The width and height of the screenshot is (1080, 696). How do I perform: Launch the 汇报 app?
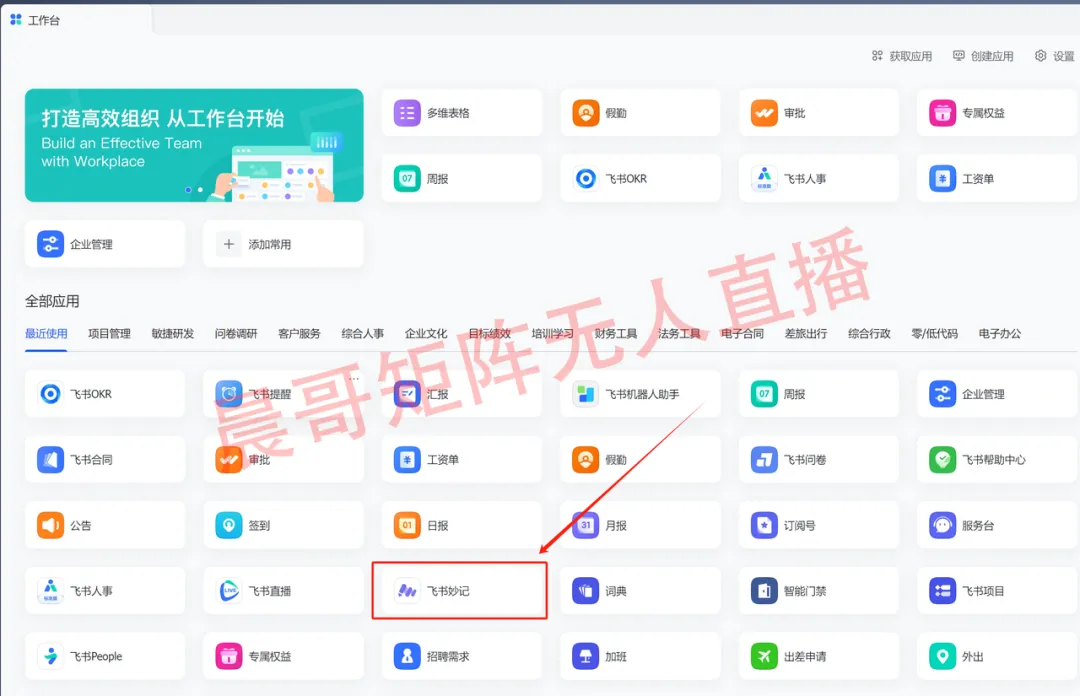point(461,394)
